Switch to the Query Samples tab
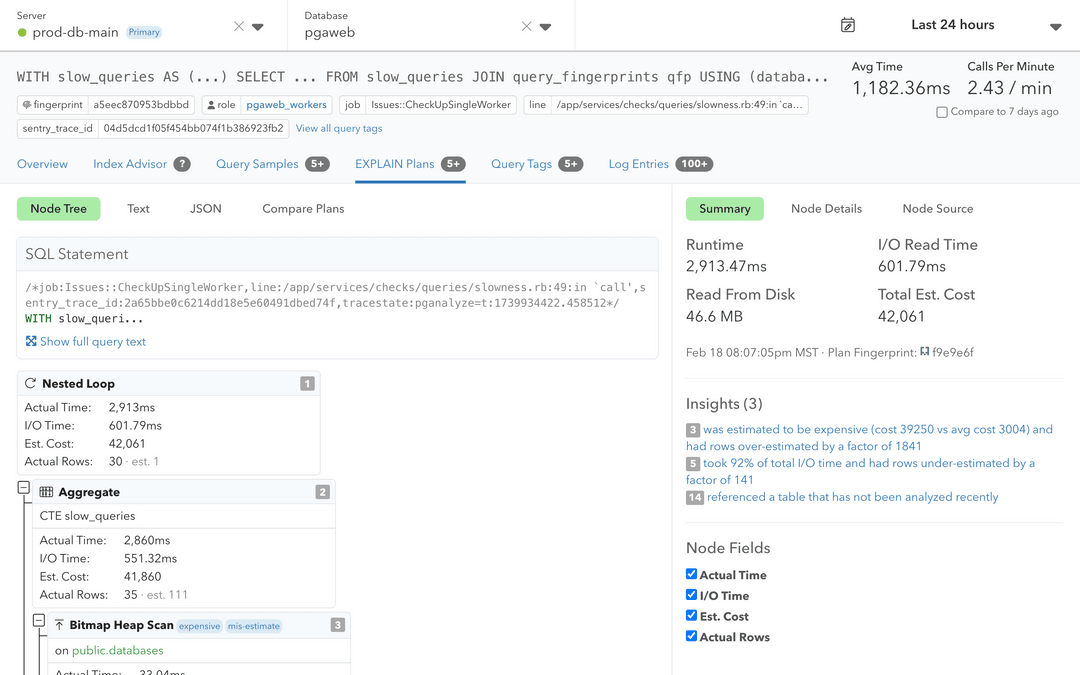Image resolution: width=1080 pixels, height=675 pixels. coord(257,164)
